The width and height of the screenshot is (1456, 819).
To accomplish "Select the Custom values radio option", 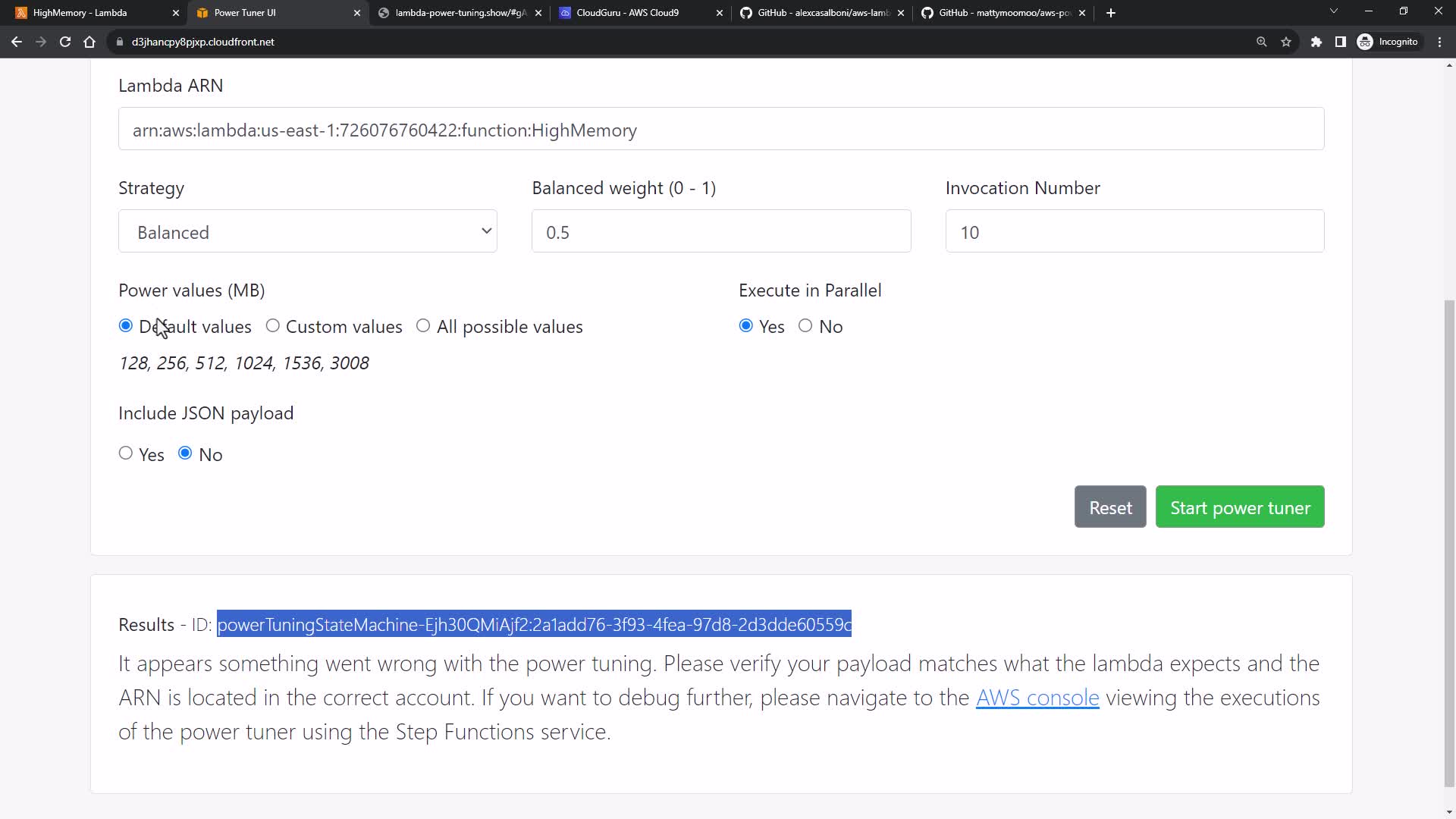I will click(273, 326).
